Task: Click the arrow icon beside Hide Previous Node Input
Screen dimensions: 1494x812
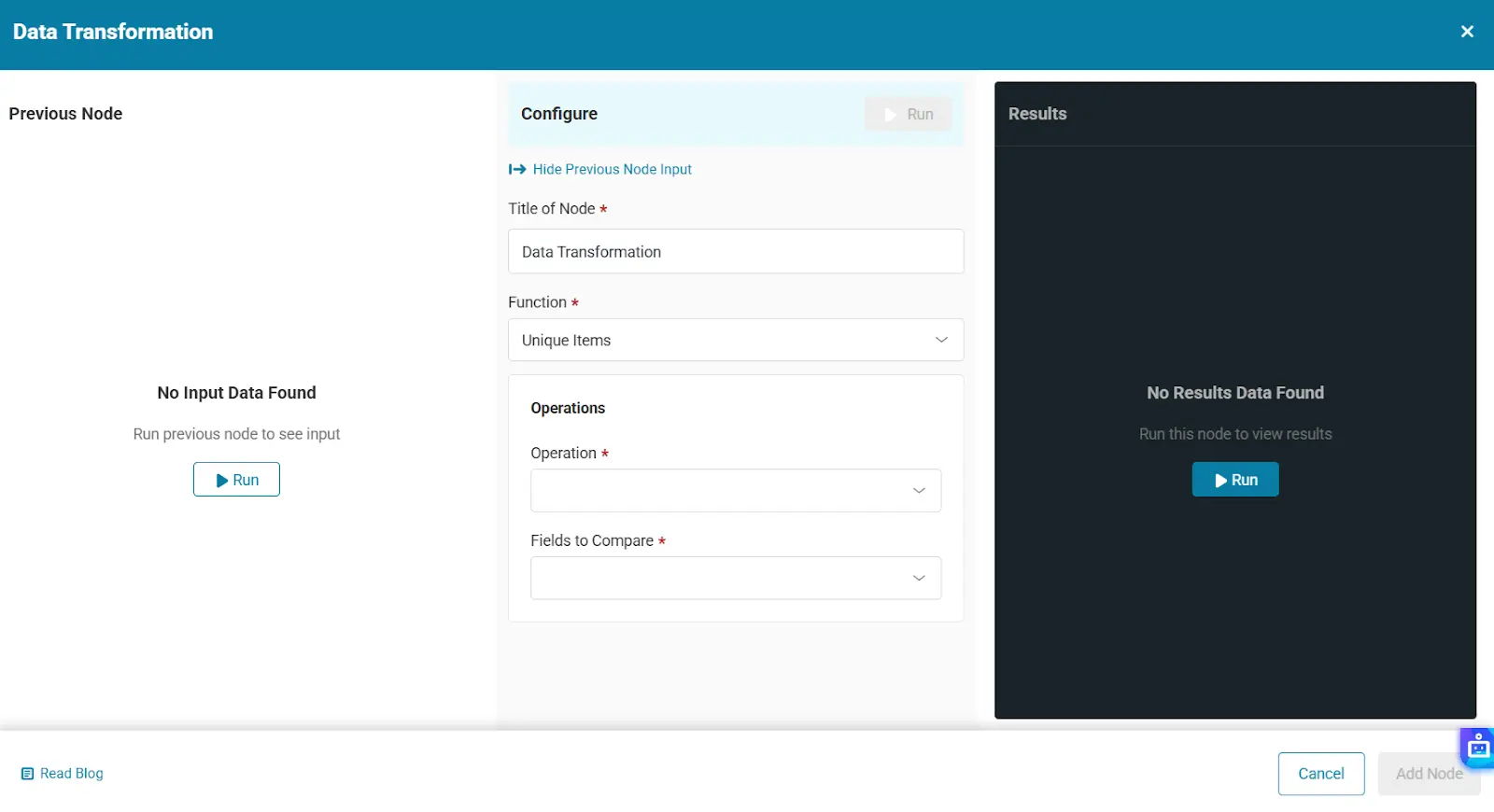Action: [517, 169]
